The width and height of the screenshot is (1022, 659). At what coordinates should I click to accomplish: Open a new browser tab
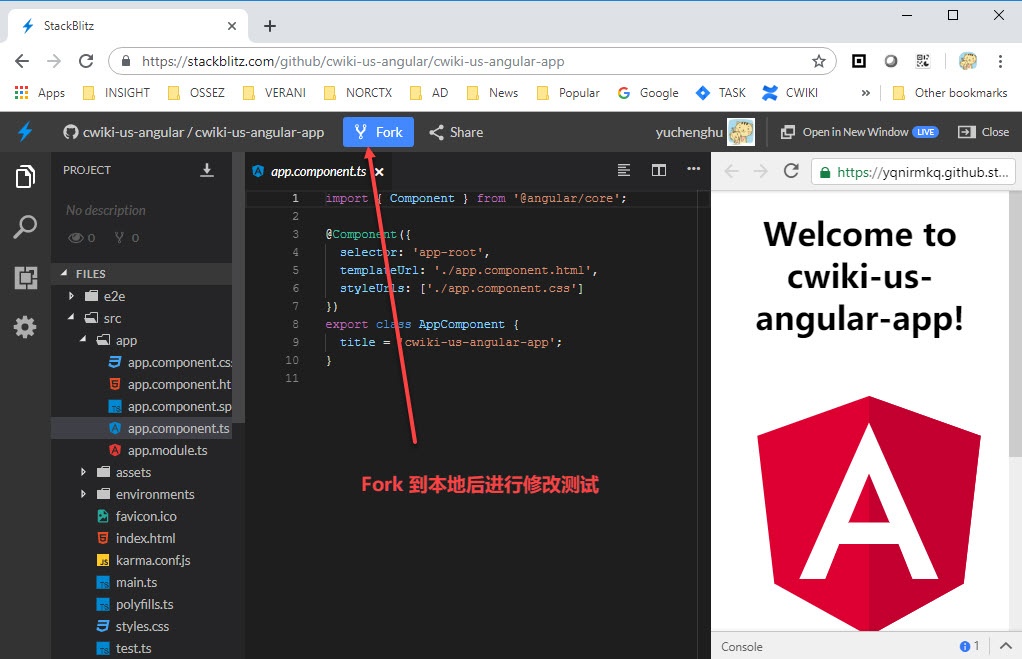click(x=270, y=26)
